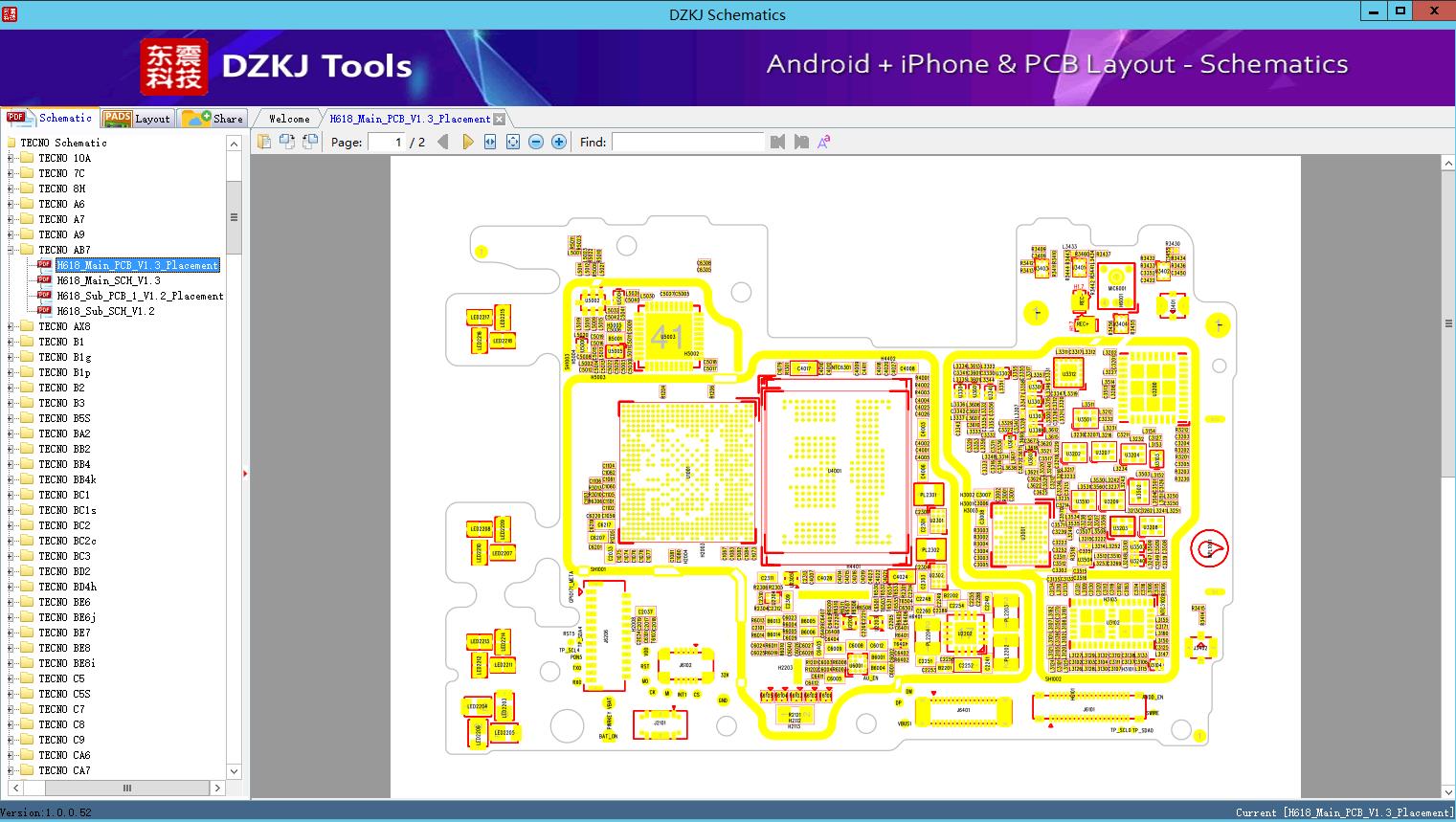Screen dimensions: 1456x822
Task: Switch to the Welcome document tab
Action: click(289, 119)
